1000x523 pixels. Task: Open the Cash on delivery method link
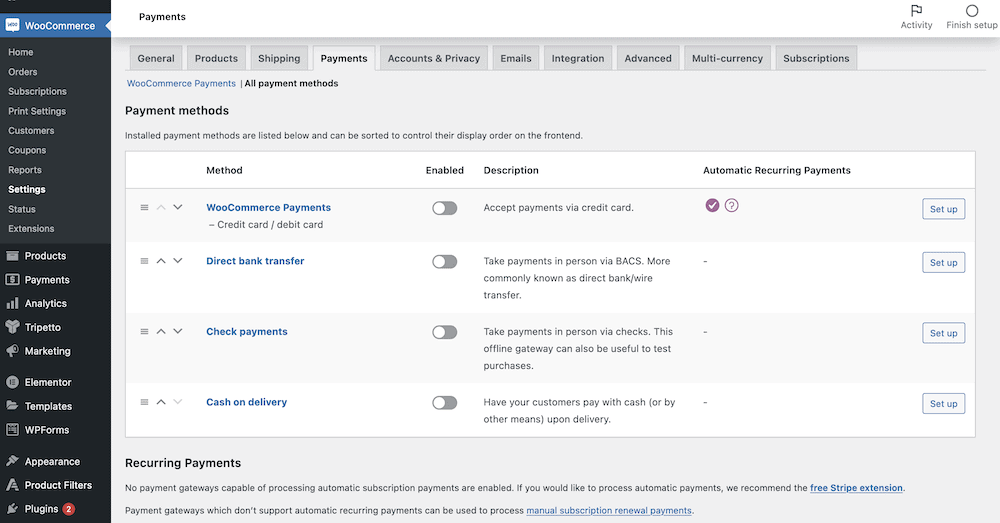click(x=246, y=402)
